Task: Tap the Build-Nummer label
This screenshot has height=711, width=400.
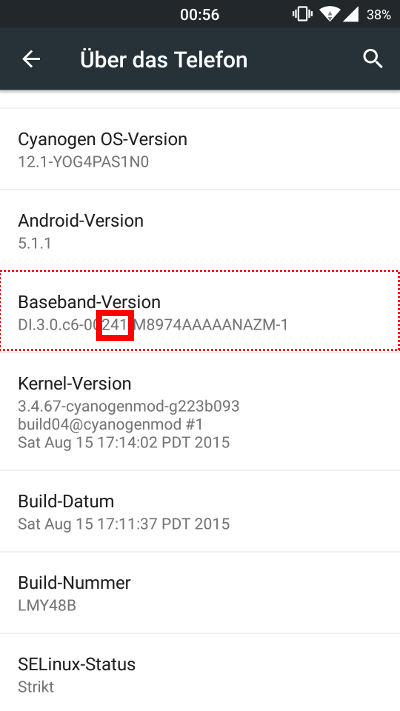Action: click(x=74, y=582)
